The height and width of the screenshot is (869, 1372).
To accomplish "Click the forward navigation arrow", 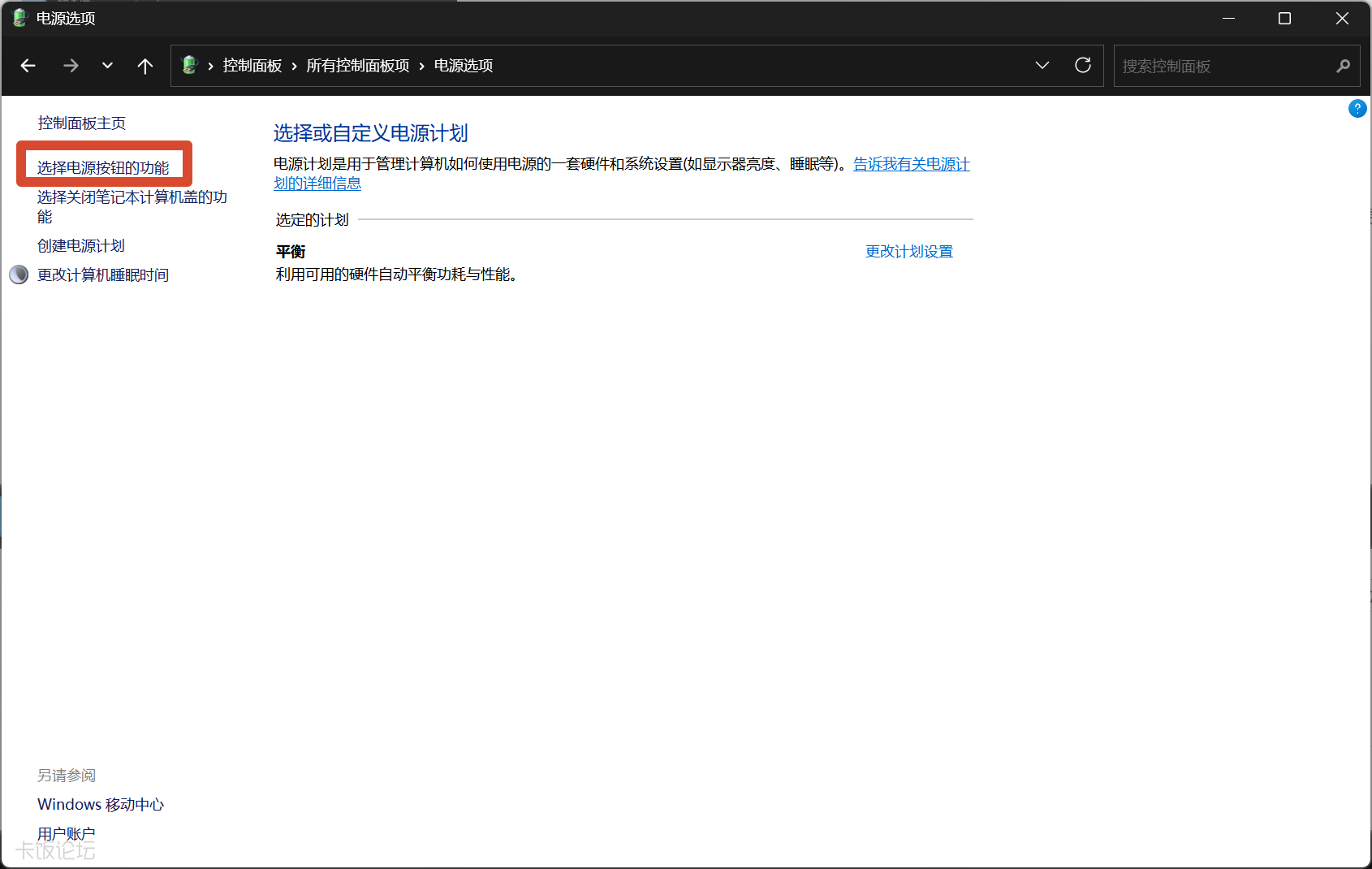I will pos(71,66).
